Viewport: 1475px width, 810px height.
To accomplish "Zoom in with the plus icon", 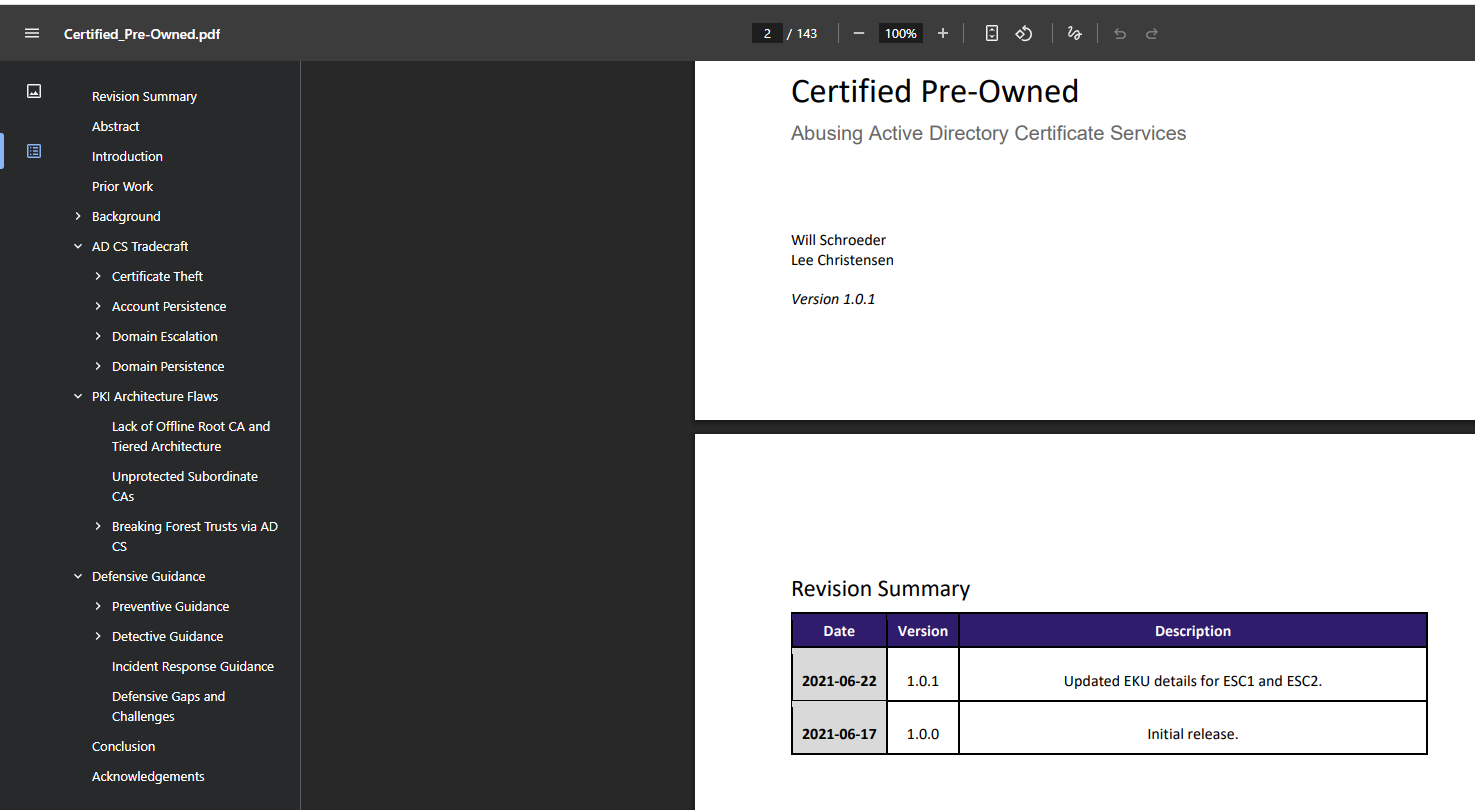I will pyautogui.click(x=942, y=33).
